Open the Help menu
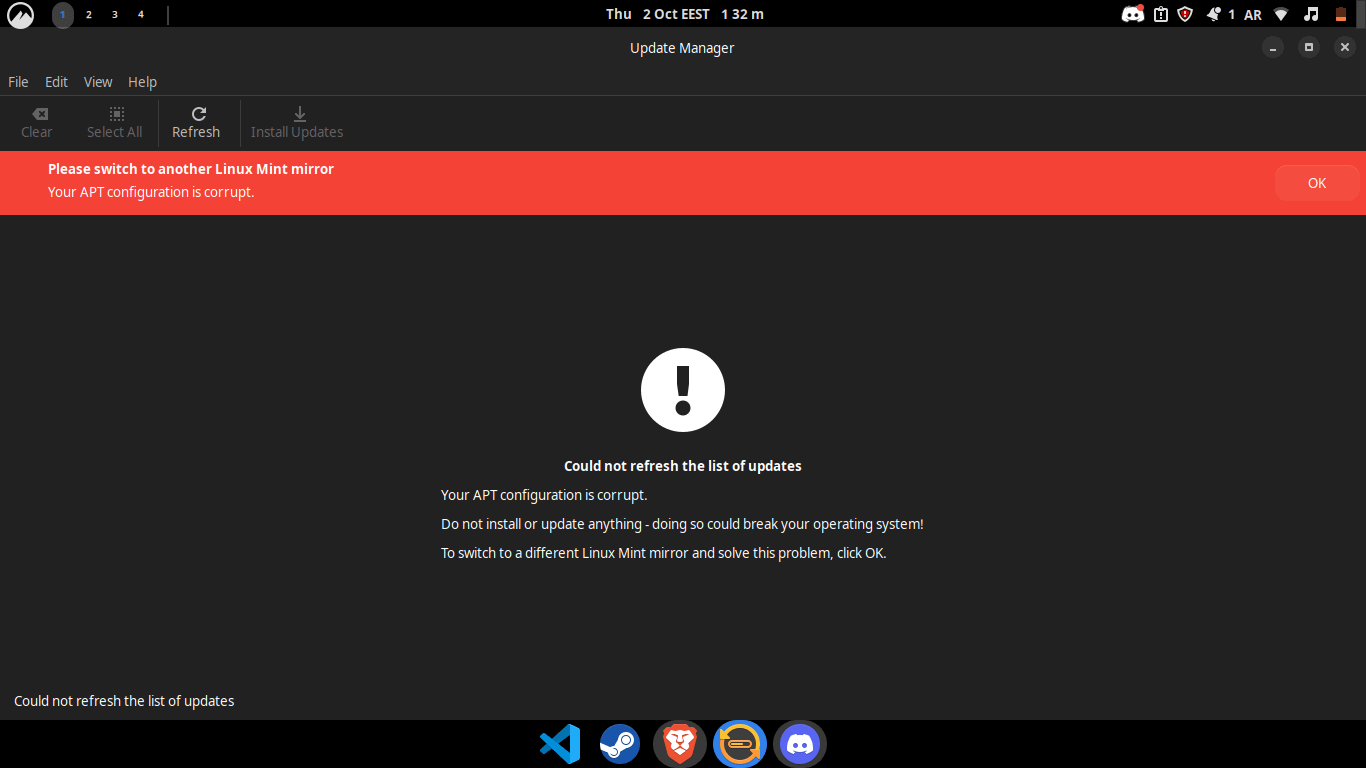This screenshot has width=1366, height=768. point(142,82)
